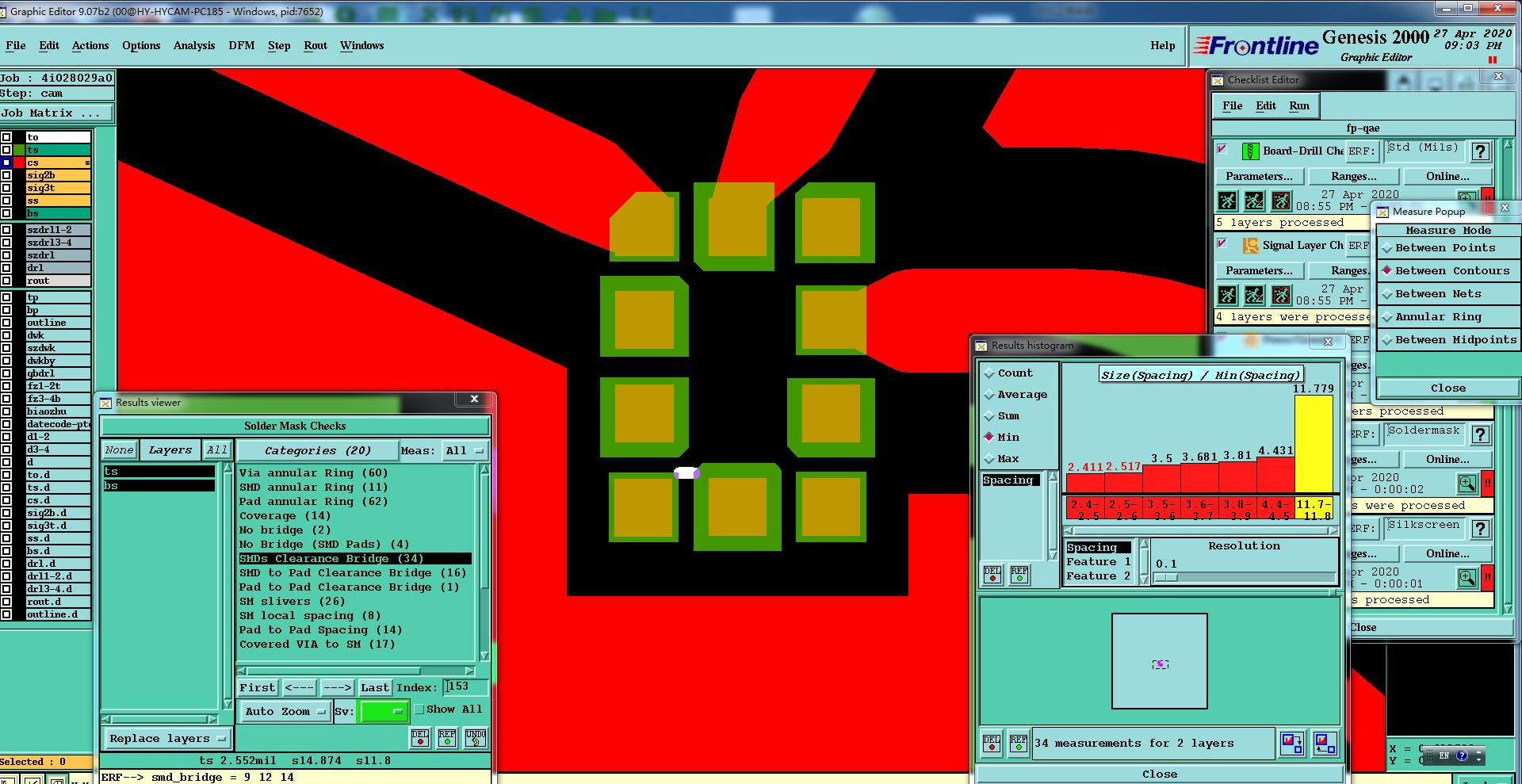The width and height of the screenshot is (1522, 784).
Task: Click the histogram horizontal scrollbar
Action: (1201, 530)
